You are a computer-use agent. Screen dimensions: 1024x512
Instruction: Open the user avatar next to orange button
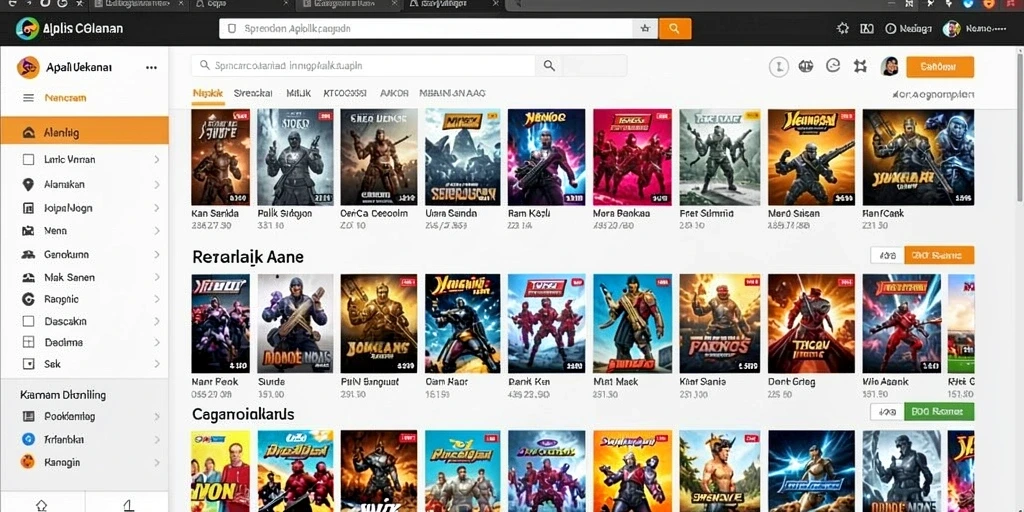[x=889, y=66]
